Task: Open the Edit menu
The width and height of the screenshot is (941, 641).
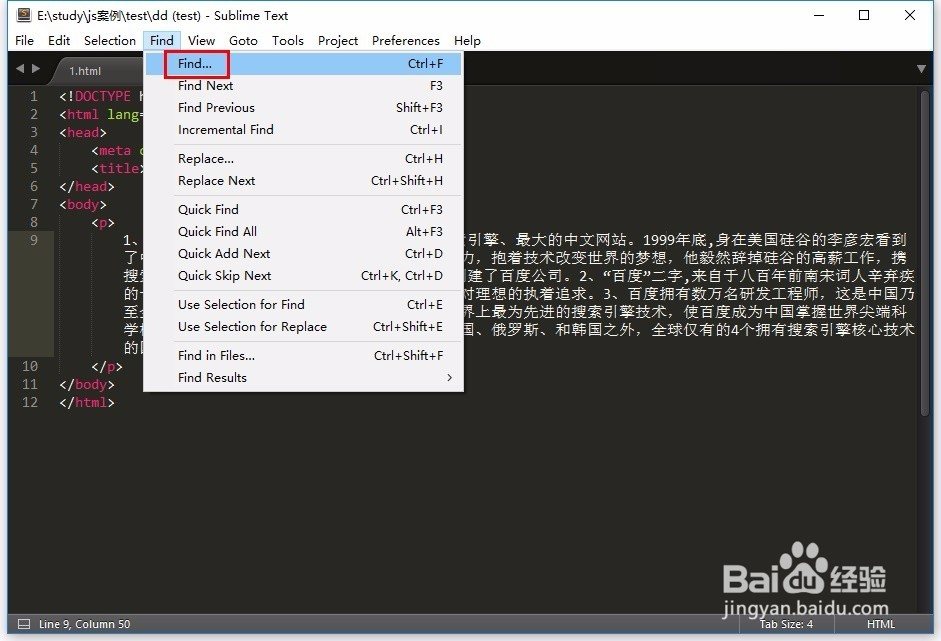Action: 59,40
